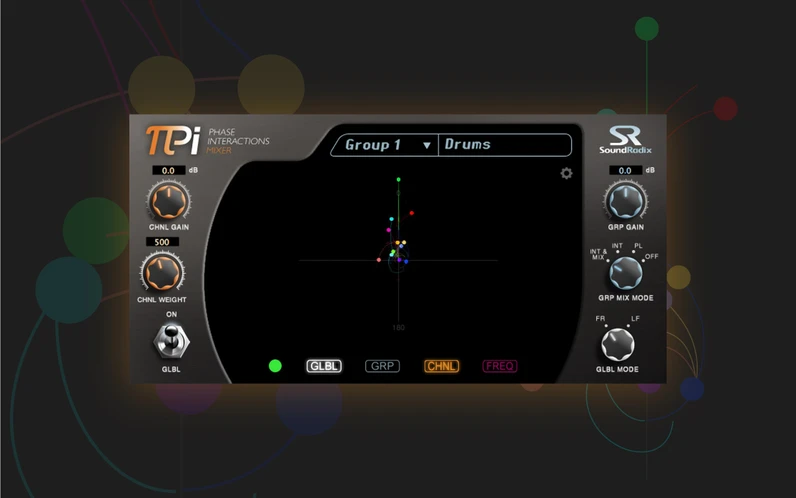Click the Drums group name field

click(505, 145)
